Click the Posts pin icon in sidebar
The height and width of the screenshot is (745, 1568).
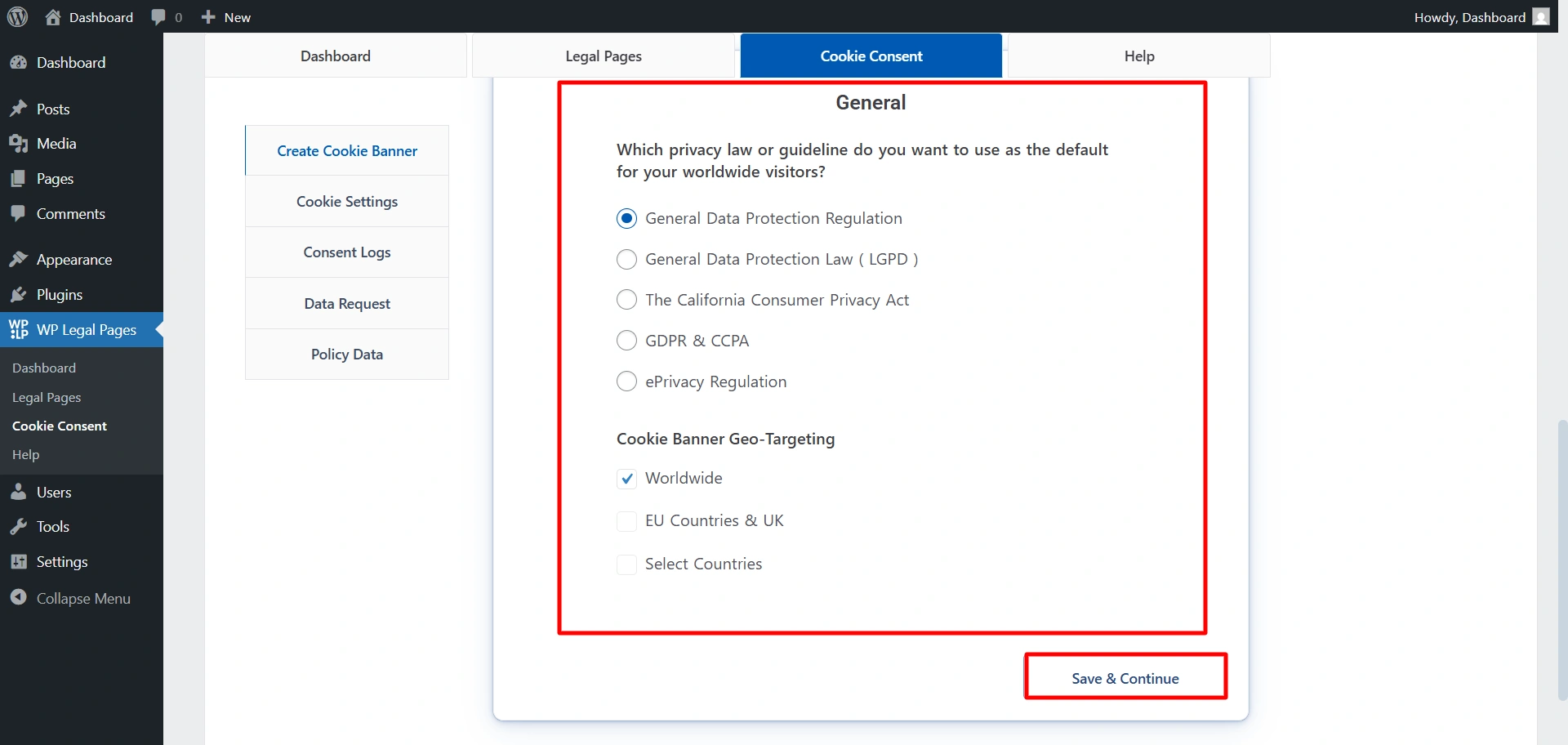pos(19,109)
